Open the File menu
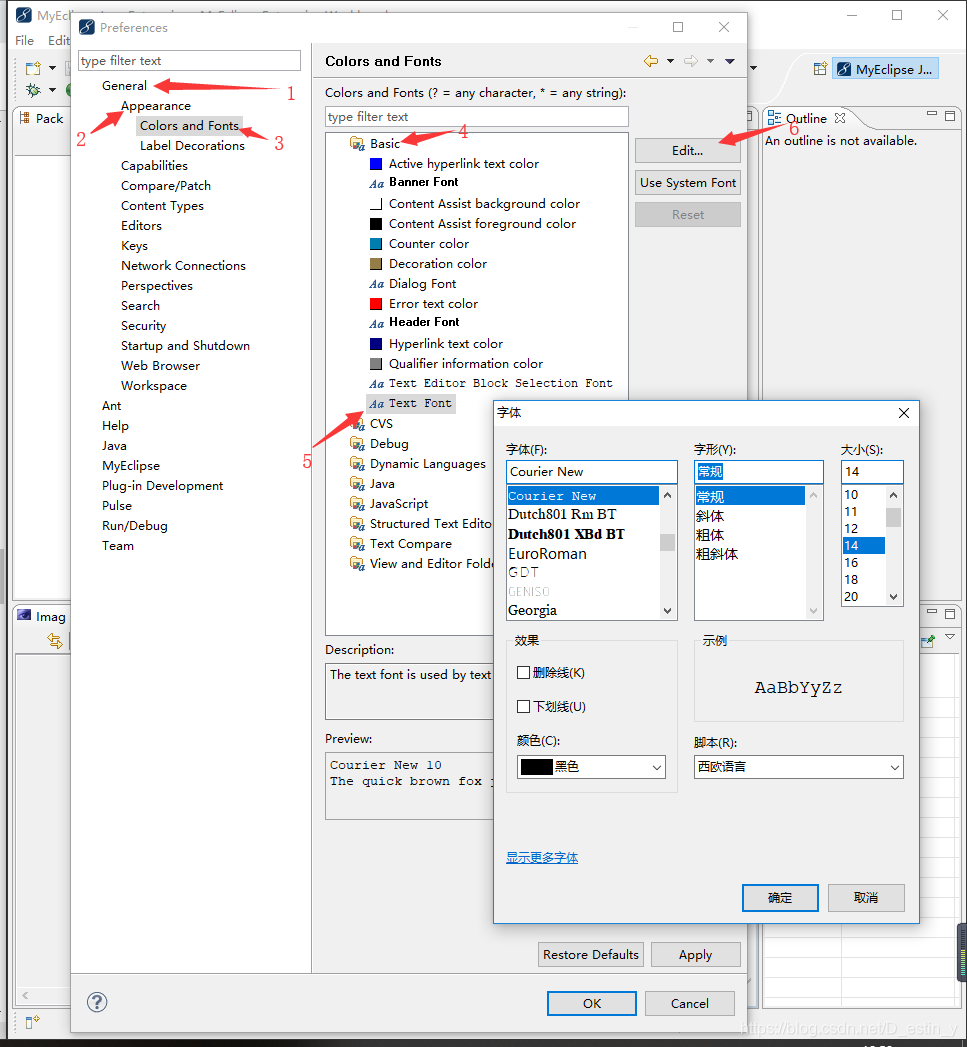Viewport: 967px width, 1047px height. tap(25, 41)
